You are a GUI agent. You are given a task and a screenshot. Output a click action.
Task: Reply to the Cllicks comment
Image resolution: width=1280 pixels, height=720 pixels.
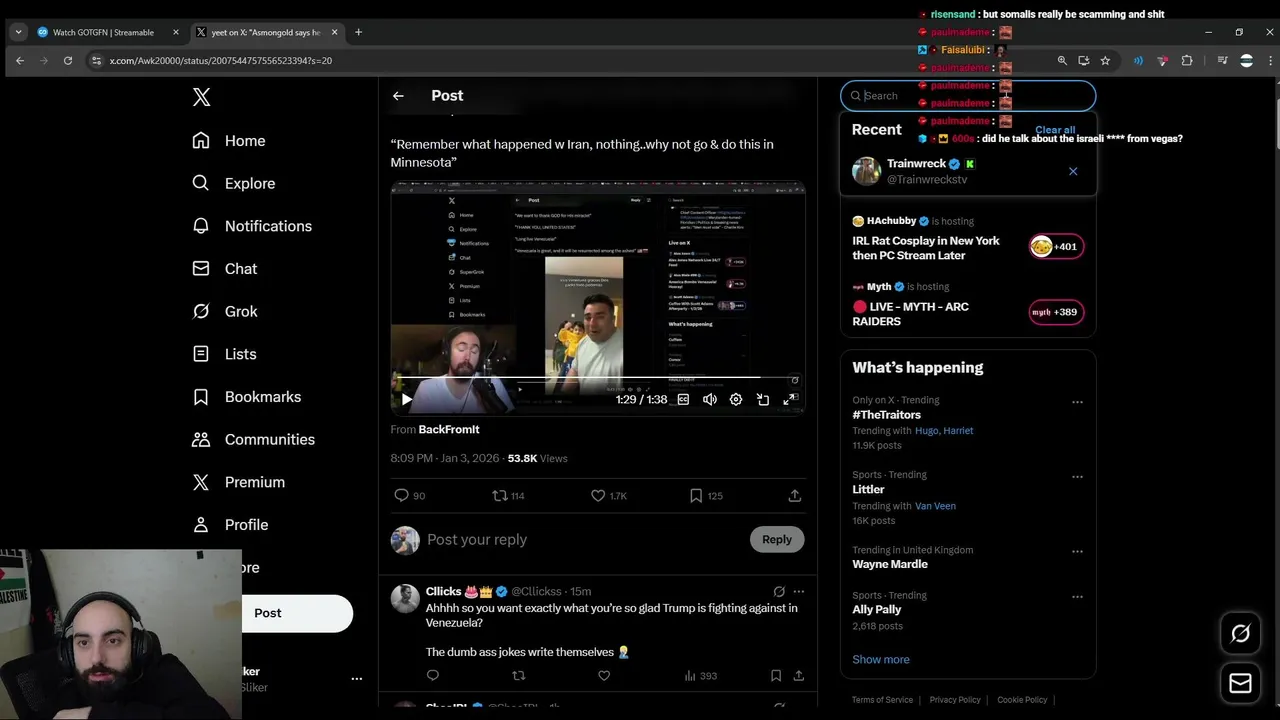click(x=433, y=676)
